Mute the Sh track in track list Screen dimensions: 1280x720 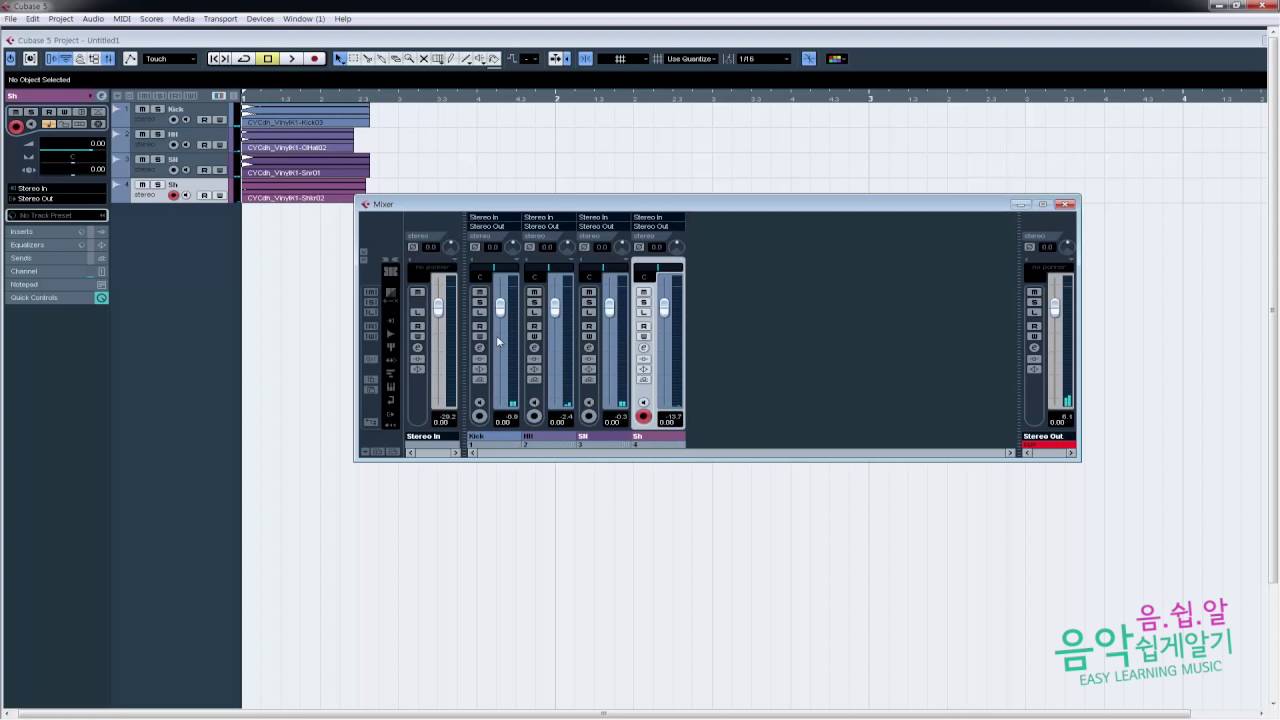(142, 184)
